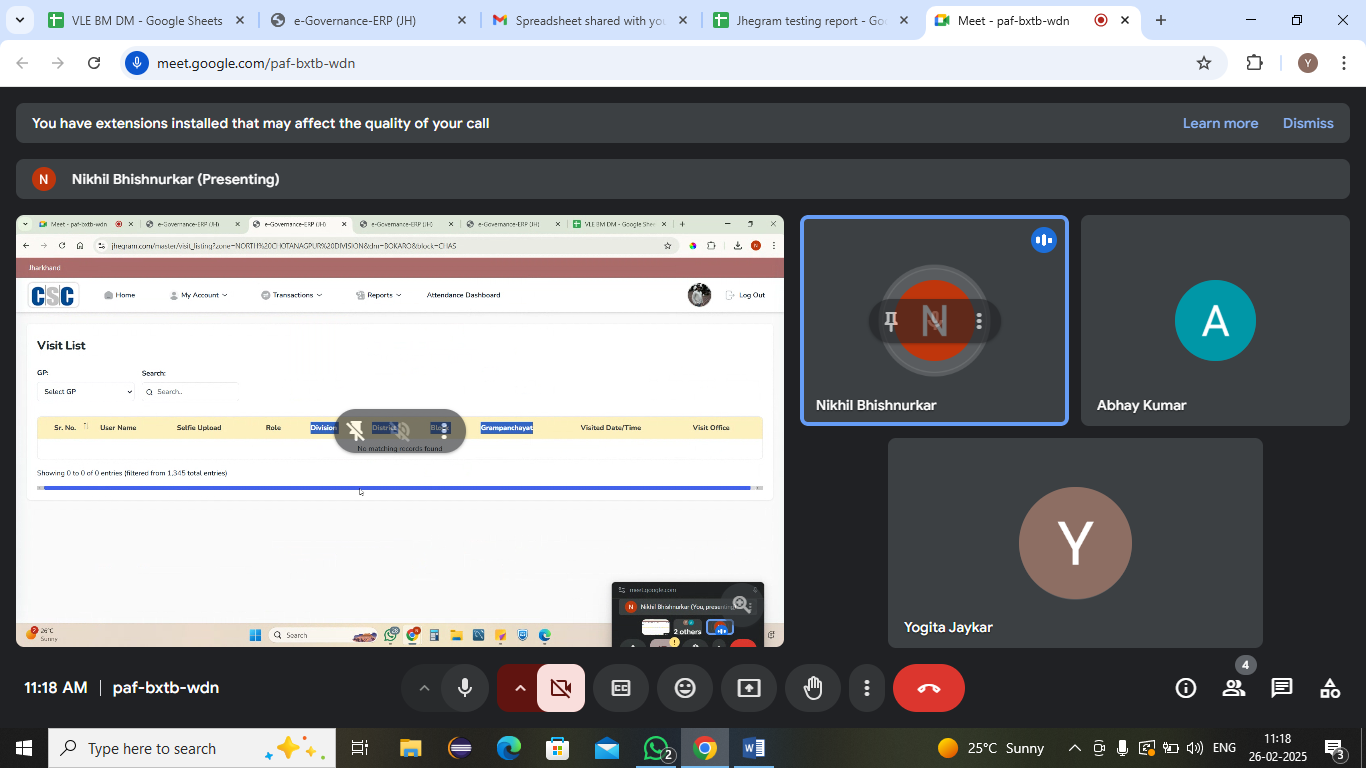Screen dimensions: 1366x768
Task: Open the audio settings chevron beside microphone
Action: coord(424,688)
